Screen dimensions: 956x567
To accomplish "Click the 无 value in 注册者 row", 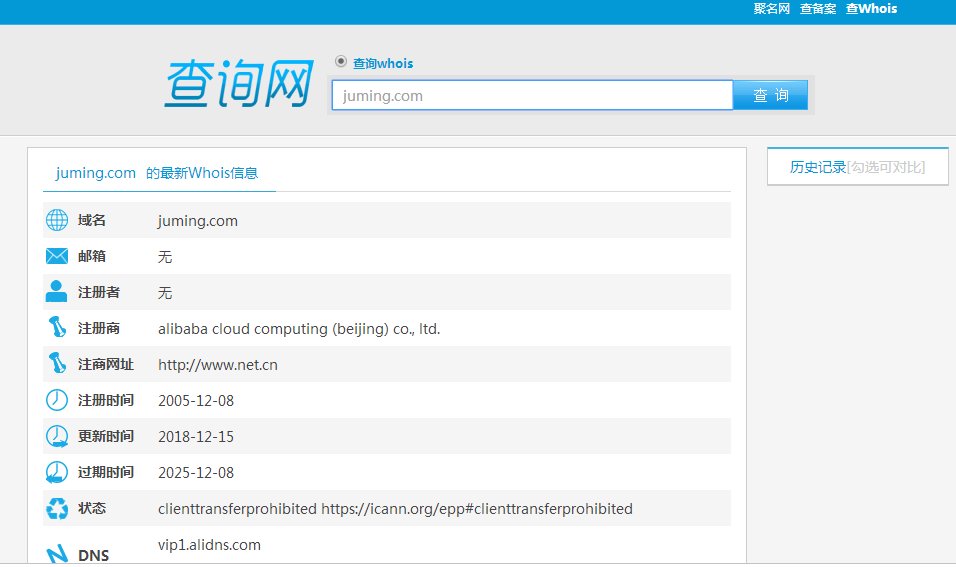I will [165, 293].
